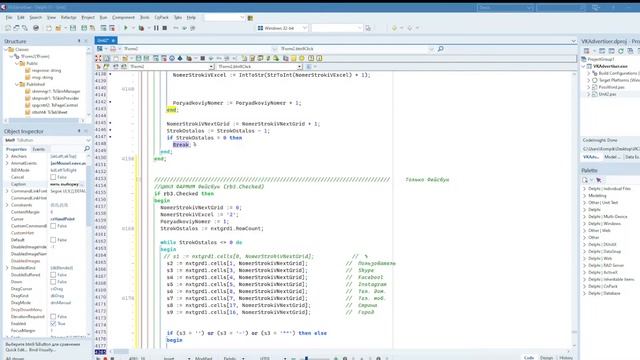Click the yellow square icon in editor toolbar
Screen dimensions: 640x360
pyautogui.click(x=293, y=58)
